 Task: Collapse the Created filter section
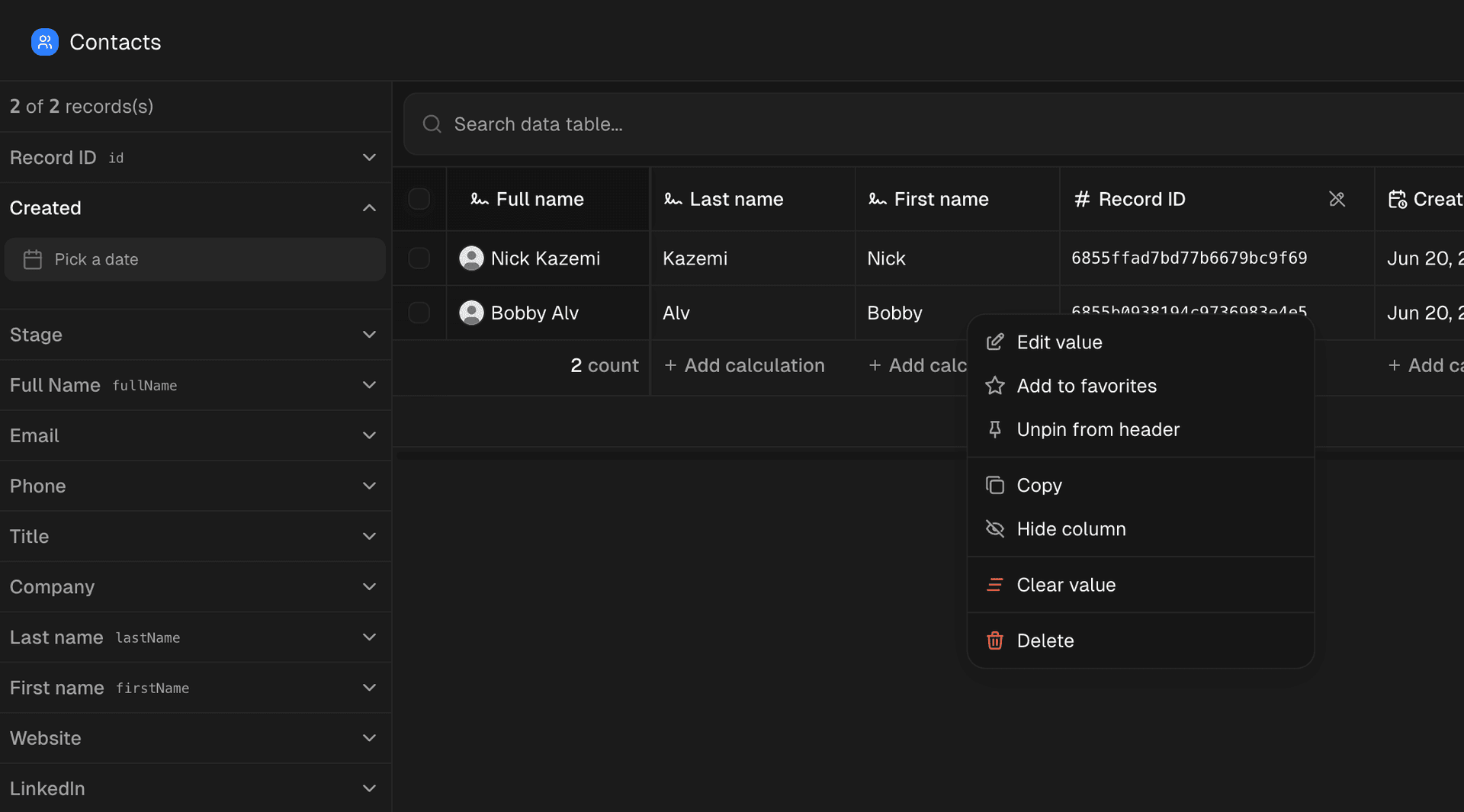coord(369,207)
